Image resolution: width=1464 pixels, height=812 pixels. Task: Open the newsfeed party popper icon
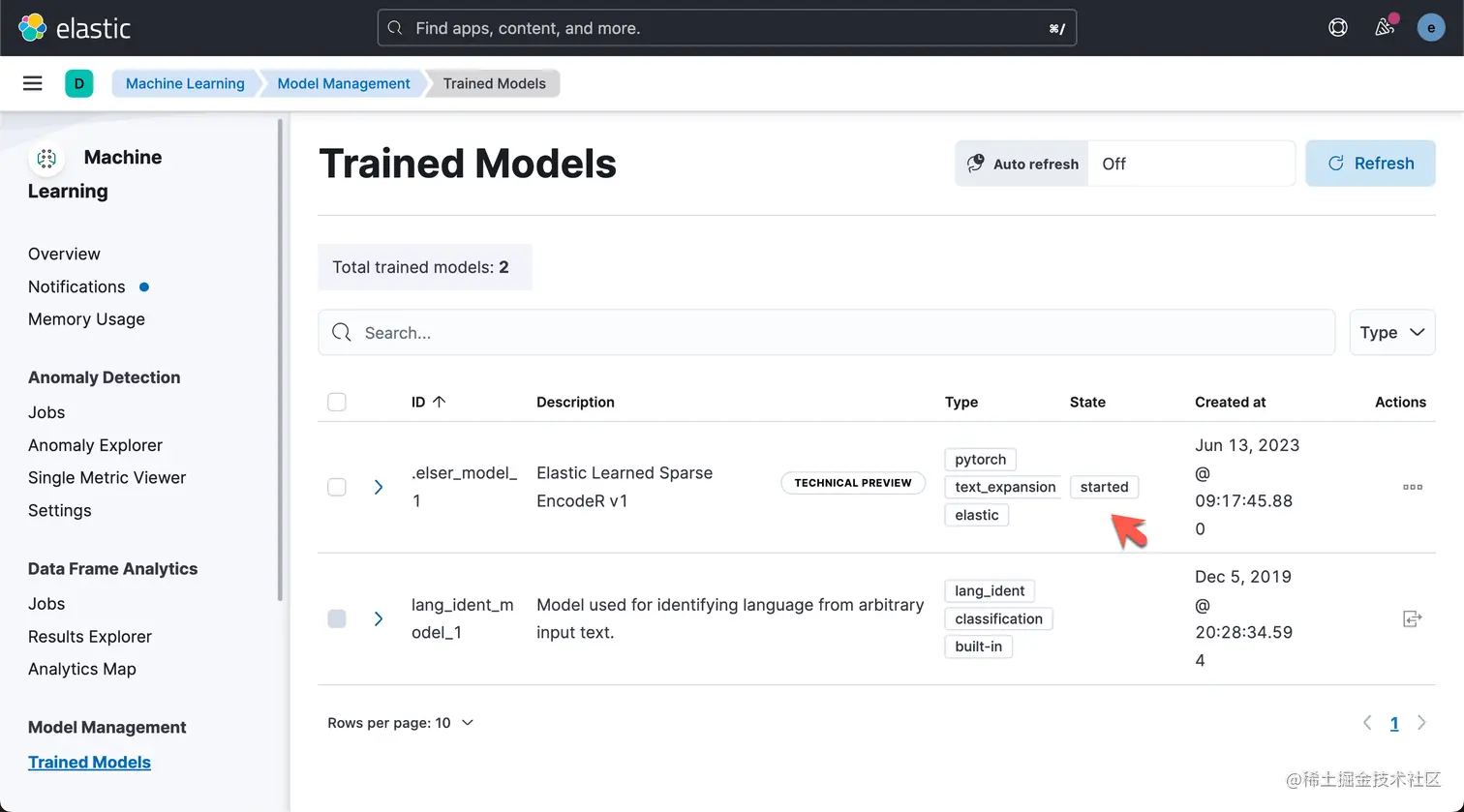[x=1385, y=27]
